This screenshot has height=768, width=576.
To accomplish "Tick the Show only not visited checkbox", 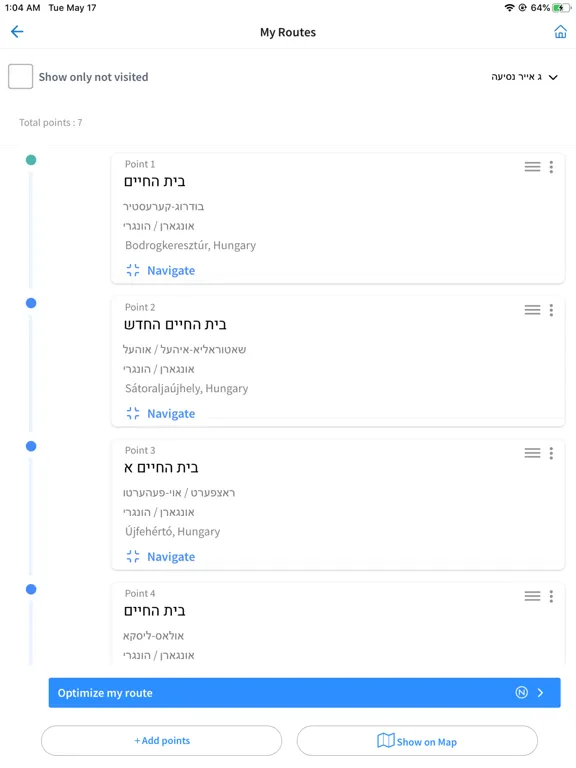I will [x=21, y=76].
